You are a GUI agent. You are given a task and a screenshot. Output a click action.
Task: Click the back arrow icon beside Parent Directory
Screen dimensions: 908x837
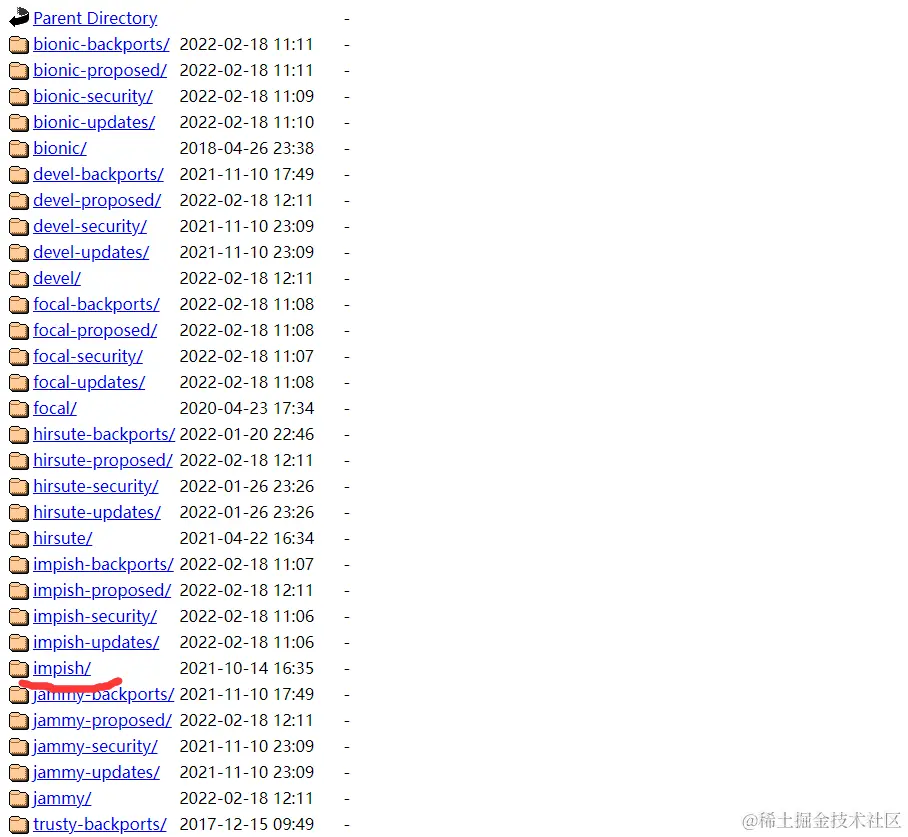pyautogui.click(x=19, y=17)
